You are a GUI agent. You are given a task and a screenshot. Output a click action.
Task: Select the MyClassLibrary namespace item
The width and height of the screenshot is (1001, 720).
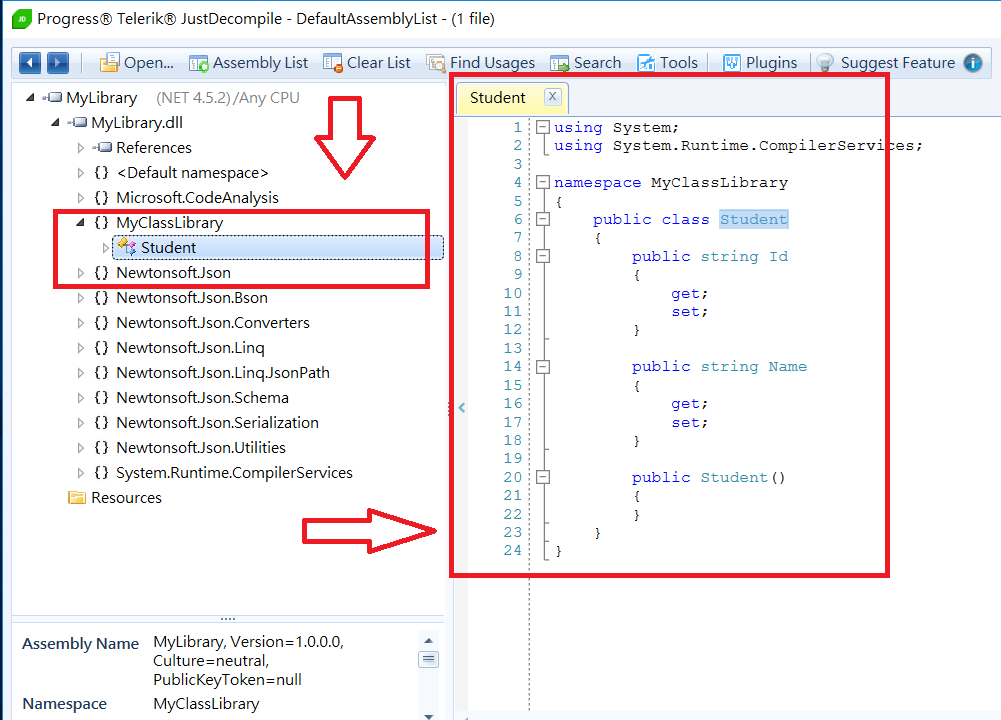(x=170, y=223)
